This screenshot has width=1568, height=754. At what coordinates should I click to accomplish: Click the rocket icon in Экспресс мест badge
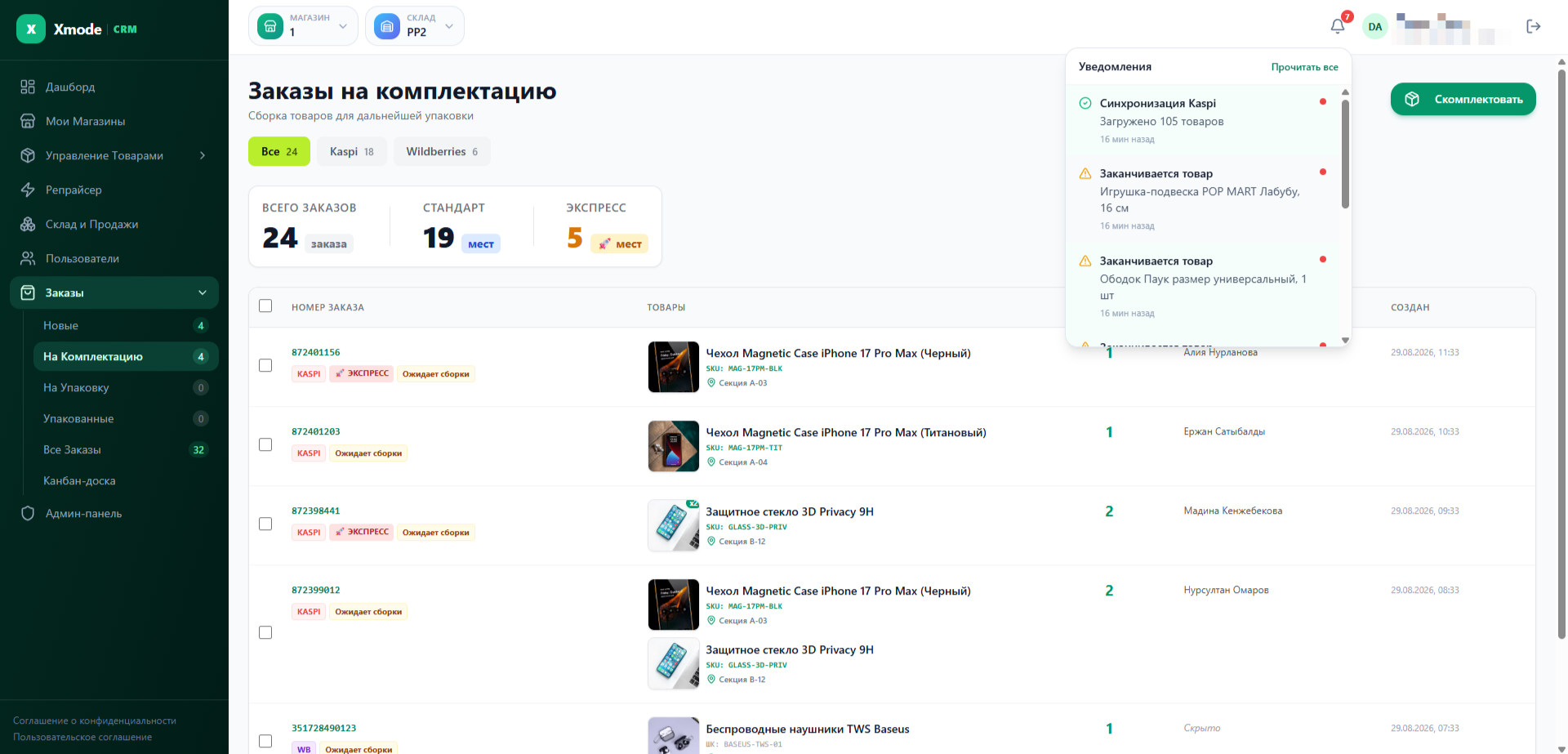[x=605, y=243]
